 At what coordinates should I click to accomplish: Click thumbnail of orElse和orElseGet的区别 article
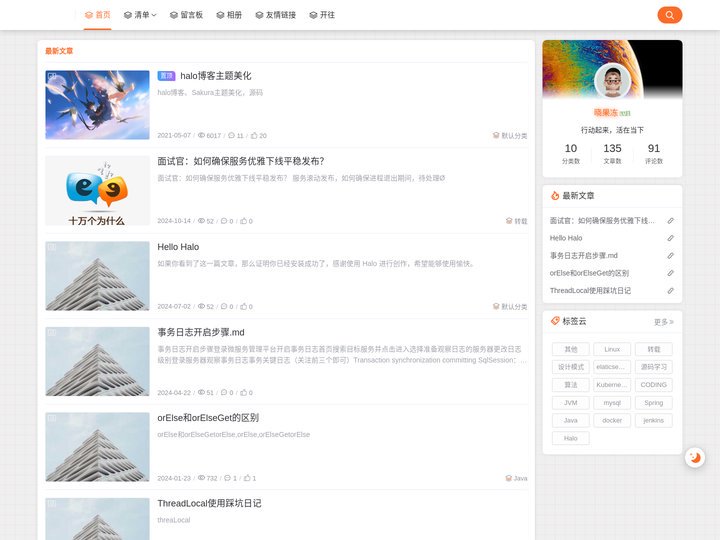97,447
